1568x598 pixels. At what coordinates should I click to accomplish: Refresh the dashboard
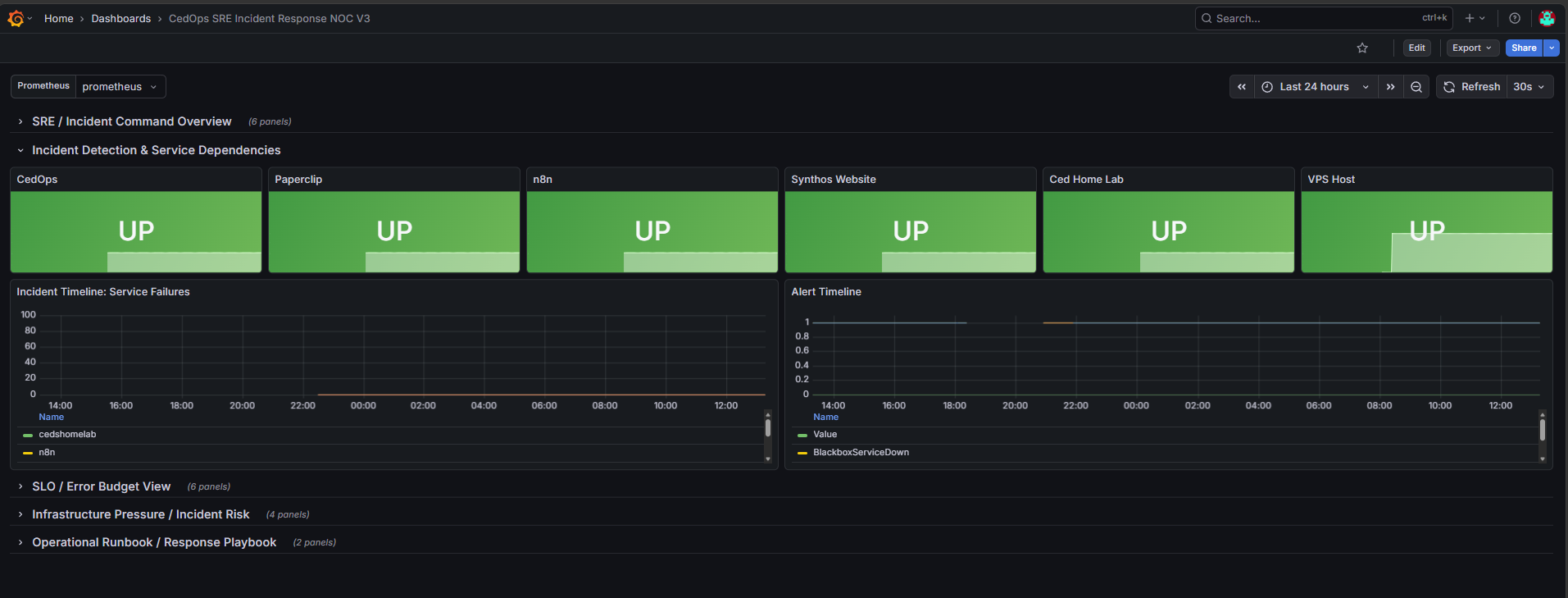(x=1472, y=87)
